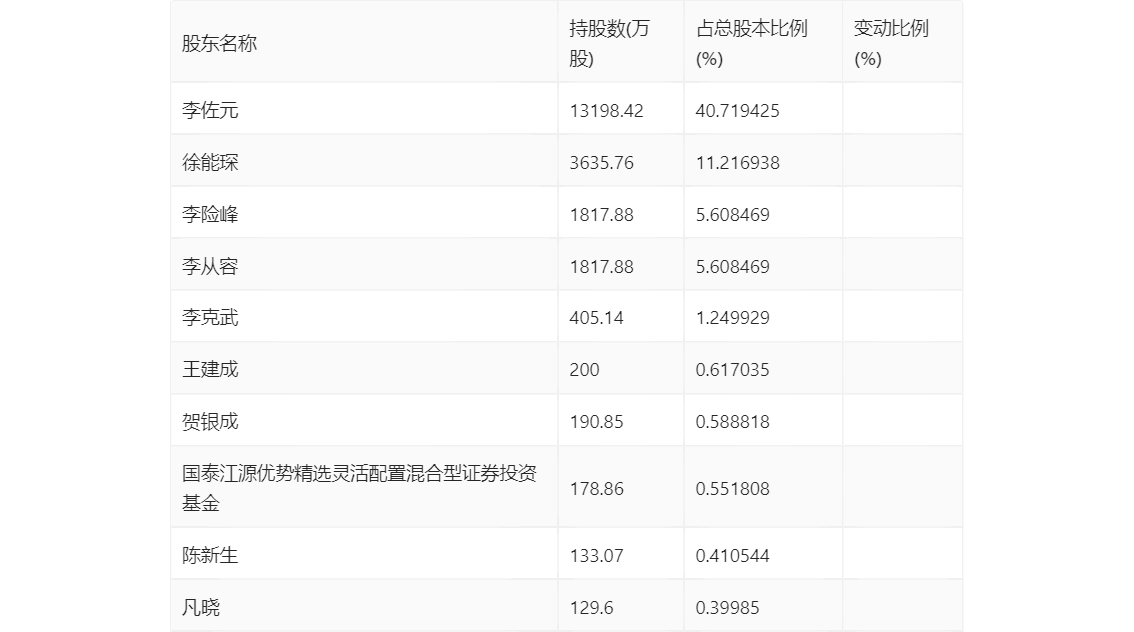Click the value 405.14
Viewport: 1134px width, 632px height.
tap(596, 317)
